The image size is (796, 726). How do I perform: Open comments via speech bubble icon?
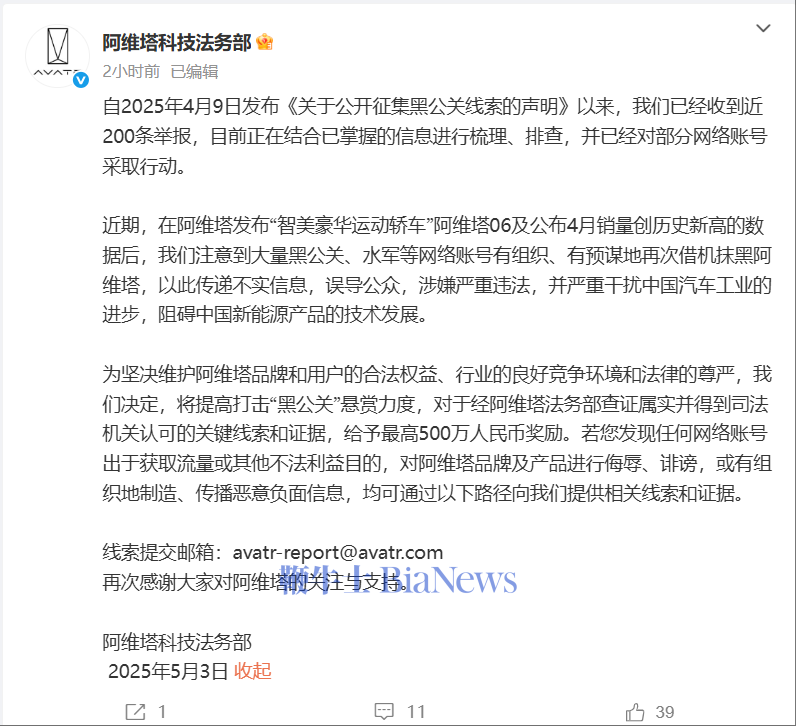click(384, 712)
